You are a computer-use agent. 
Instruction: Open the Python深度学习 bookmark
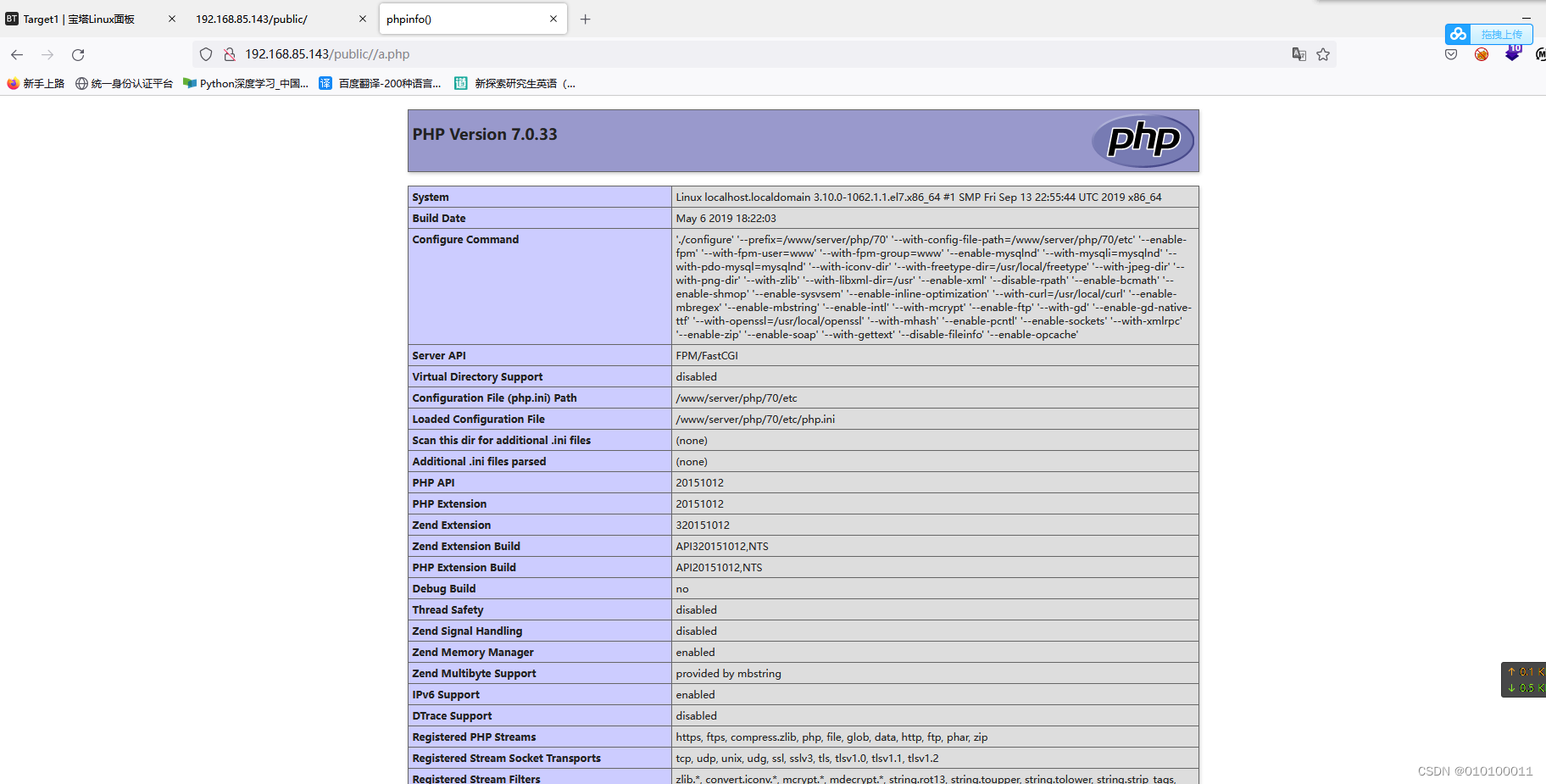coord(246,83)
